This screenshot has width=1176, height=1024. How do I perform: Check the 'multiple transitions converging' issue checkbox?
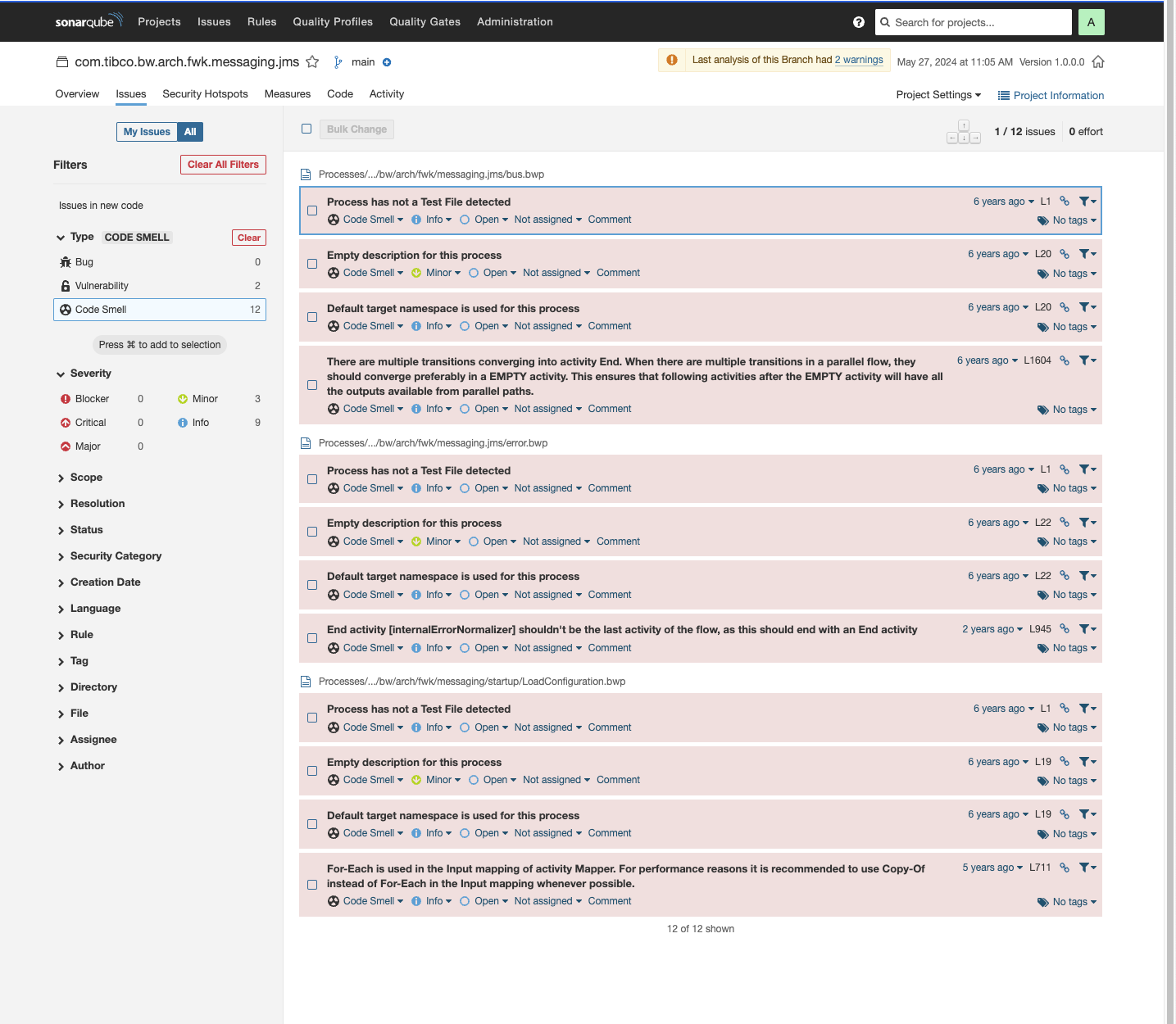[312, 385]
